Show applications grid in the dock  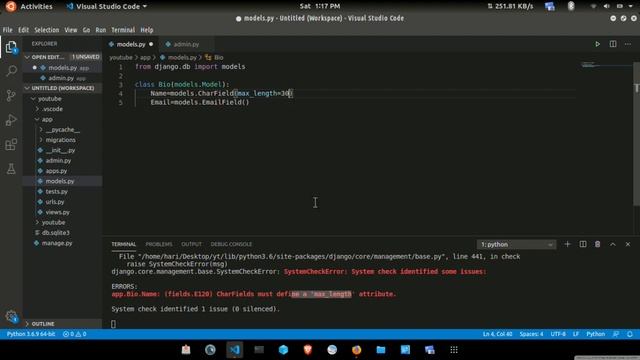click(454, 350)
